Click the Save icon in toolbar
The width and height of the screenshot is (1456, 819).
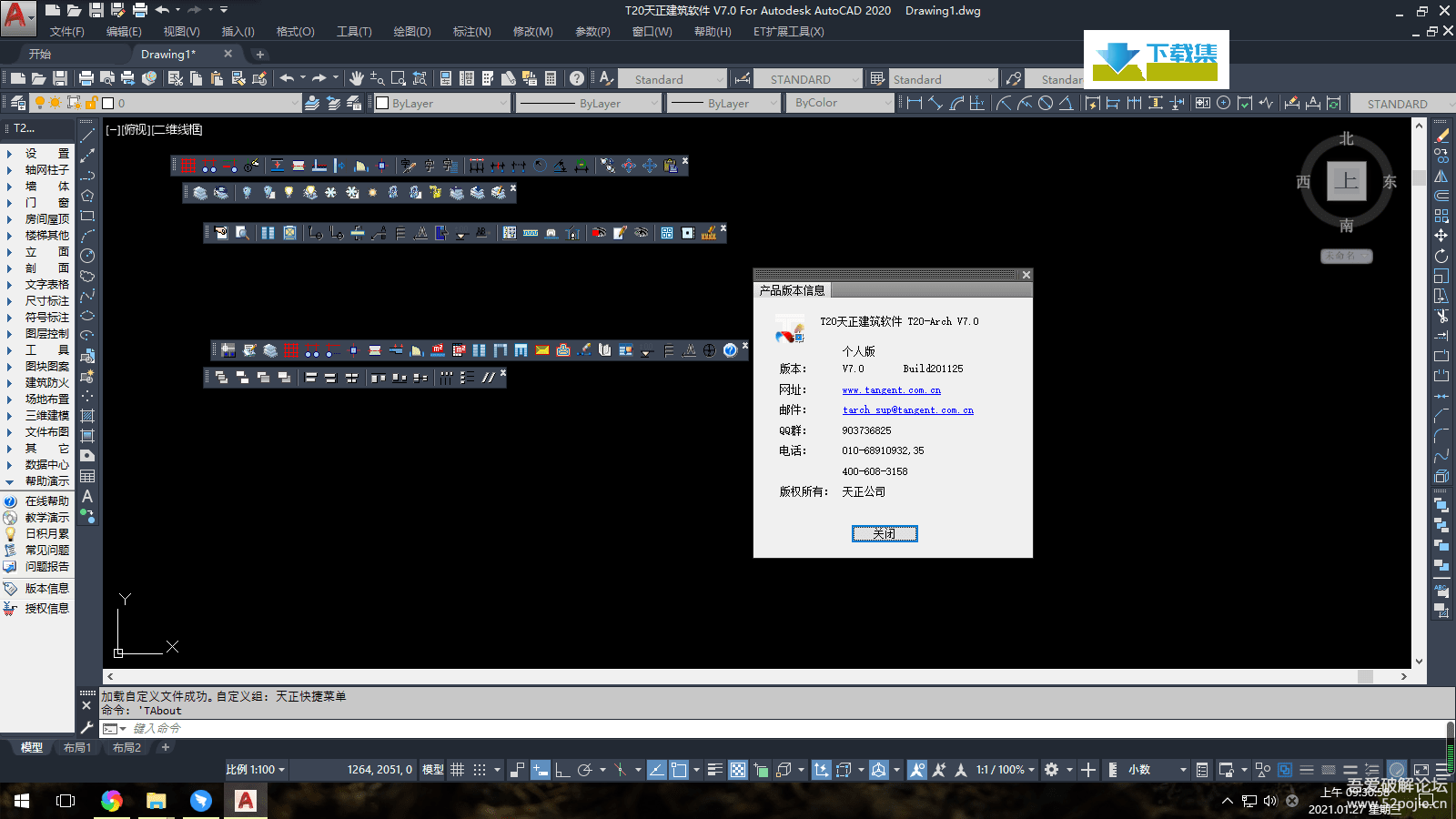point(60,79)
